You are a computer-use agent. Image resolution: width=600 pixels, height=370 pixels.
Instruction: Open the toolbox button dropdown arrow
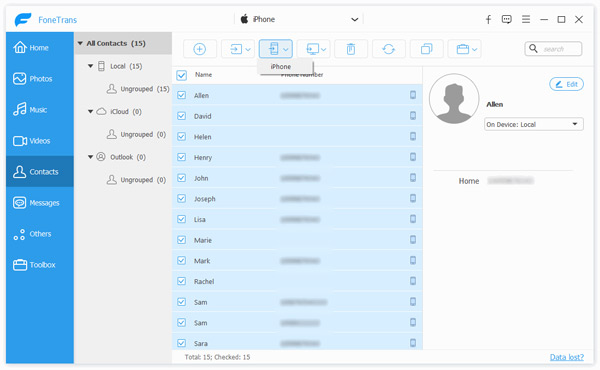pos(474,49)
